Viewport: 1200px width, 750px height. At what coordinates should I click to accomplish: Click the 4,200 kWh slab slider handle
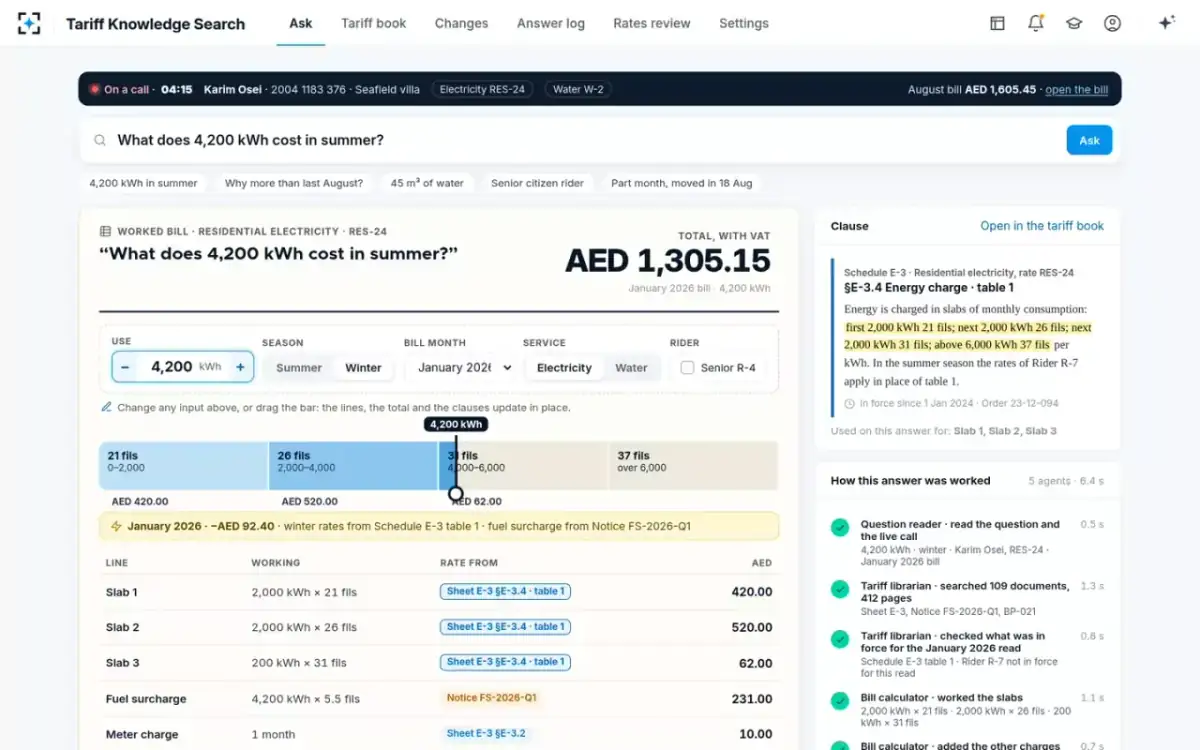click(456, 493)
